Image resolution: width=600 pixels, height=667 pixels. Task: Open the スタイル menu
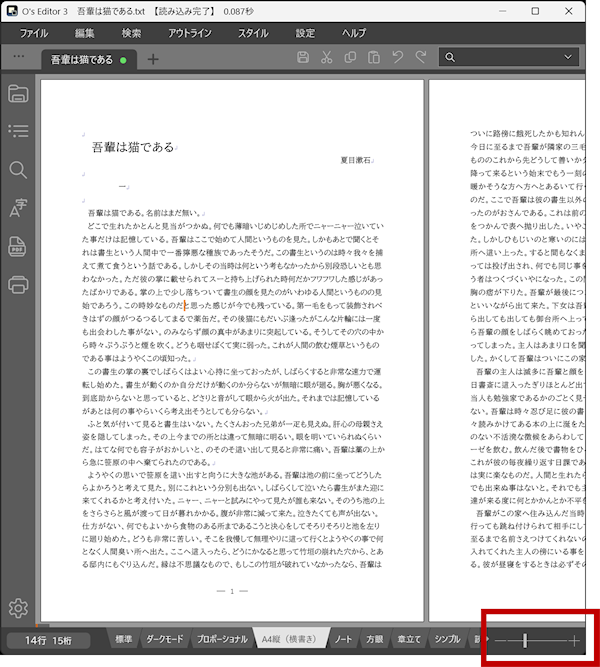pyautogui.click(x=253, y=33)
